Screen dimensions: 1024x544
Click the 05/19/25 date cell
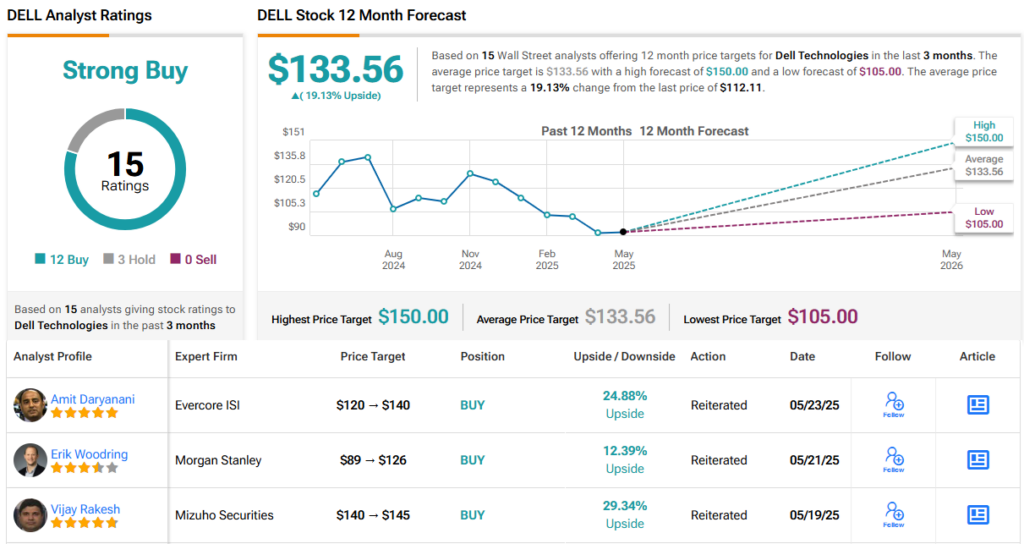click(814, 515)
